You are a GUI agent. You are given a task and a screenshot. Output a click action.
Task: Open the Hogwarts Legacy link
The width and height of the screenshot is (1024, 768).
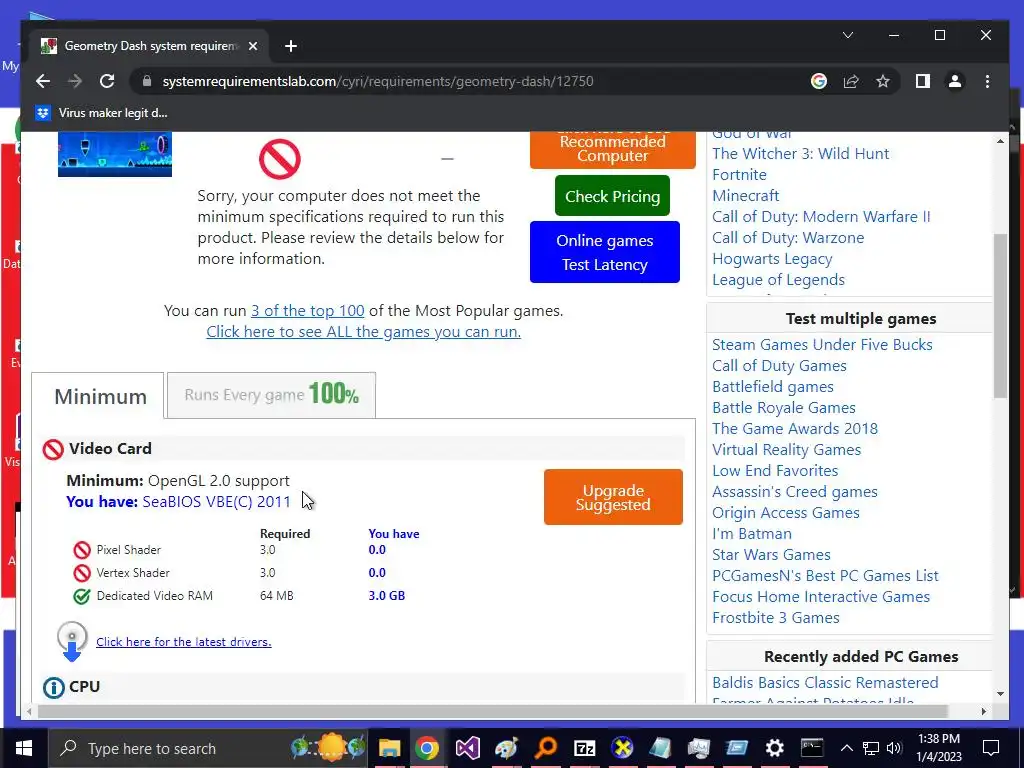coord(772,259)
